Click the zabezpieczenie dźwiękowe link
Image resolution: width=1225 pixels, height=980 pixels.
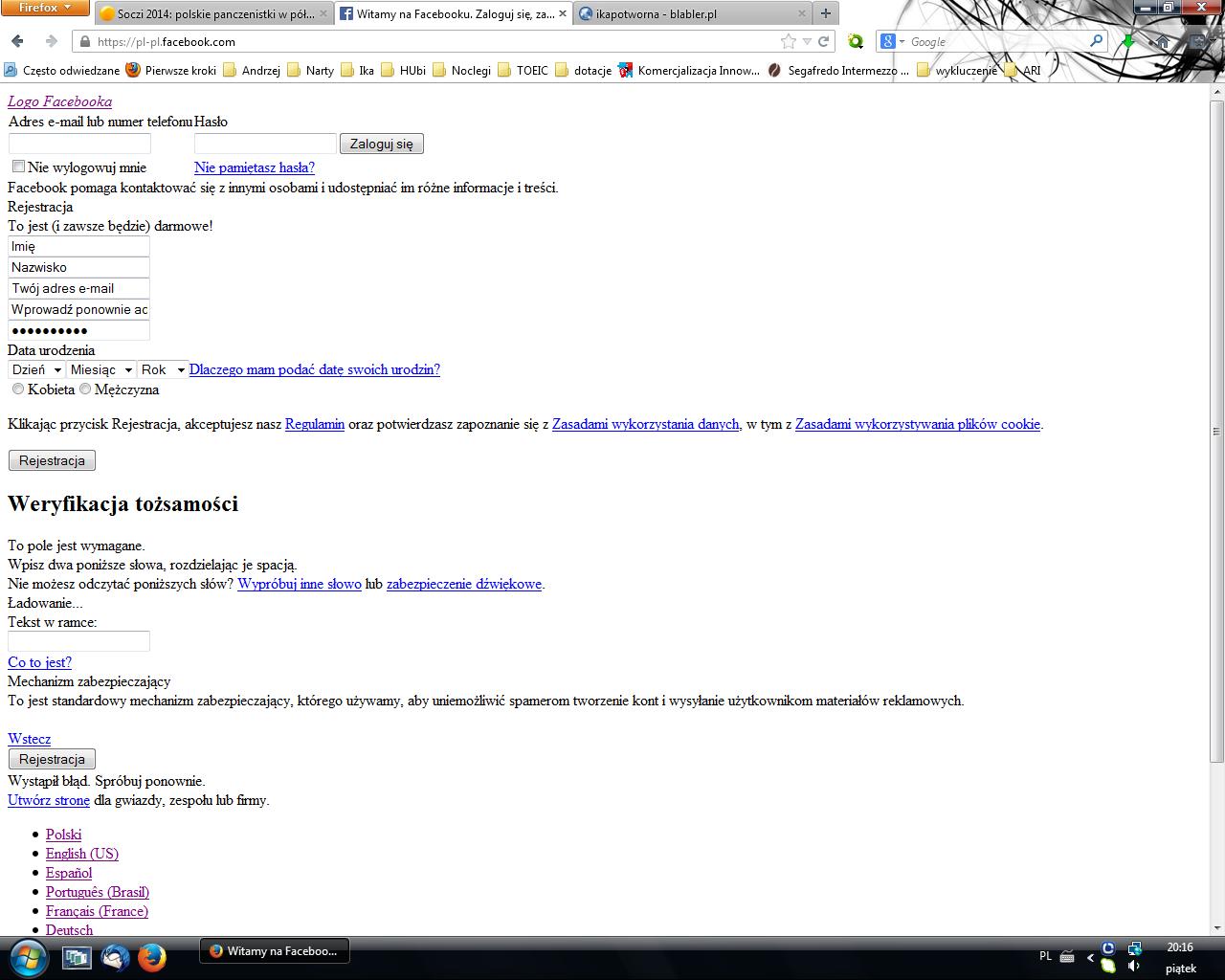[464, 584]
